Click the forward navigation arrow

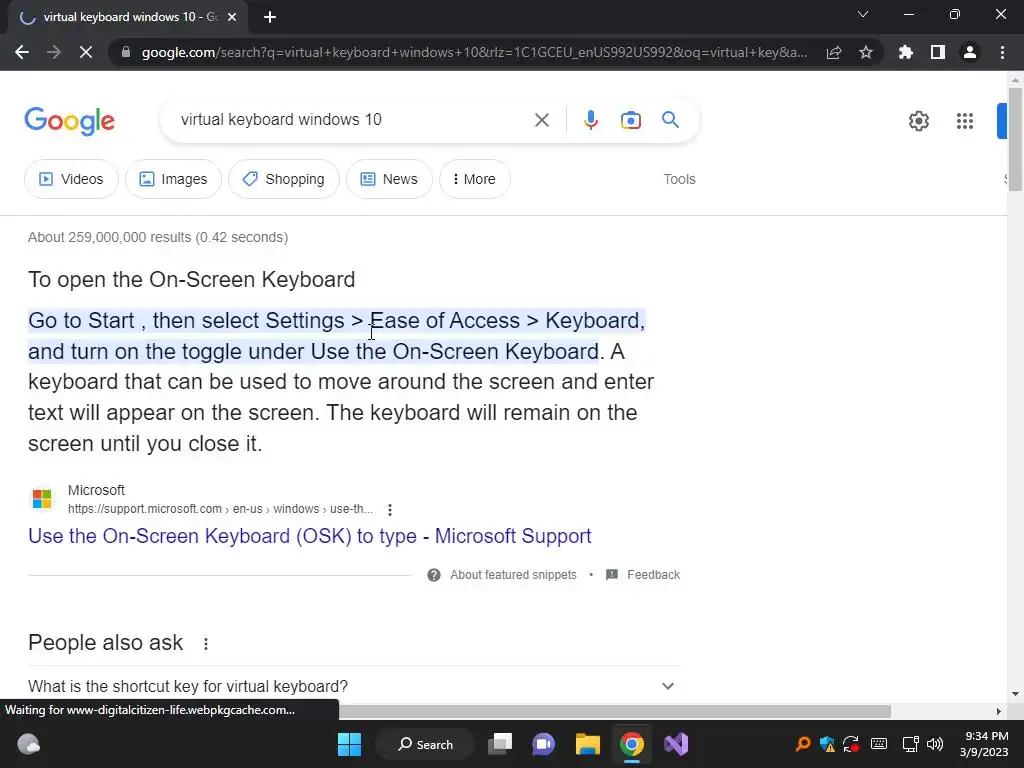pyautogui.click(x=54, y=52)
